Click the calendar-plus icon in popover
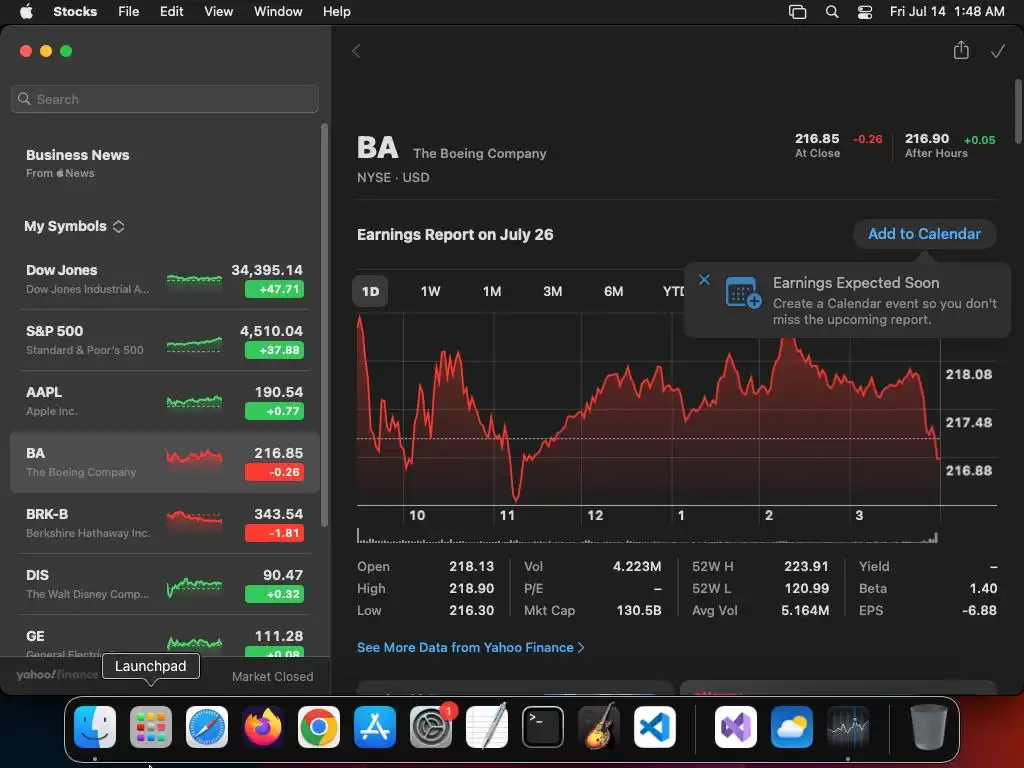This screenshot has height=768, width=1024. (743, 293)
